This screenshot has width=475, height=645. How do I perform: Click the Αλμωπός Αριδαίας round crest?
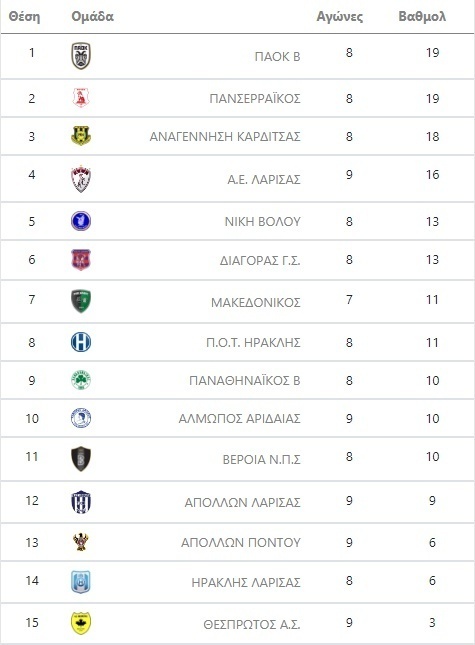tap(81, 418)
